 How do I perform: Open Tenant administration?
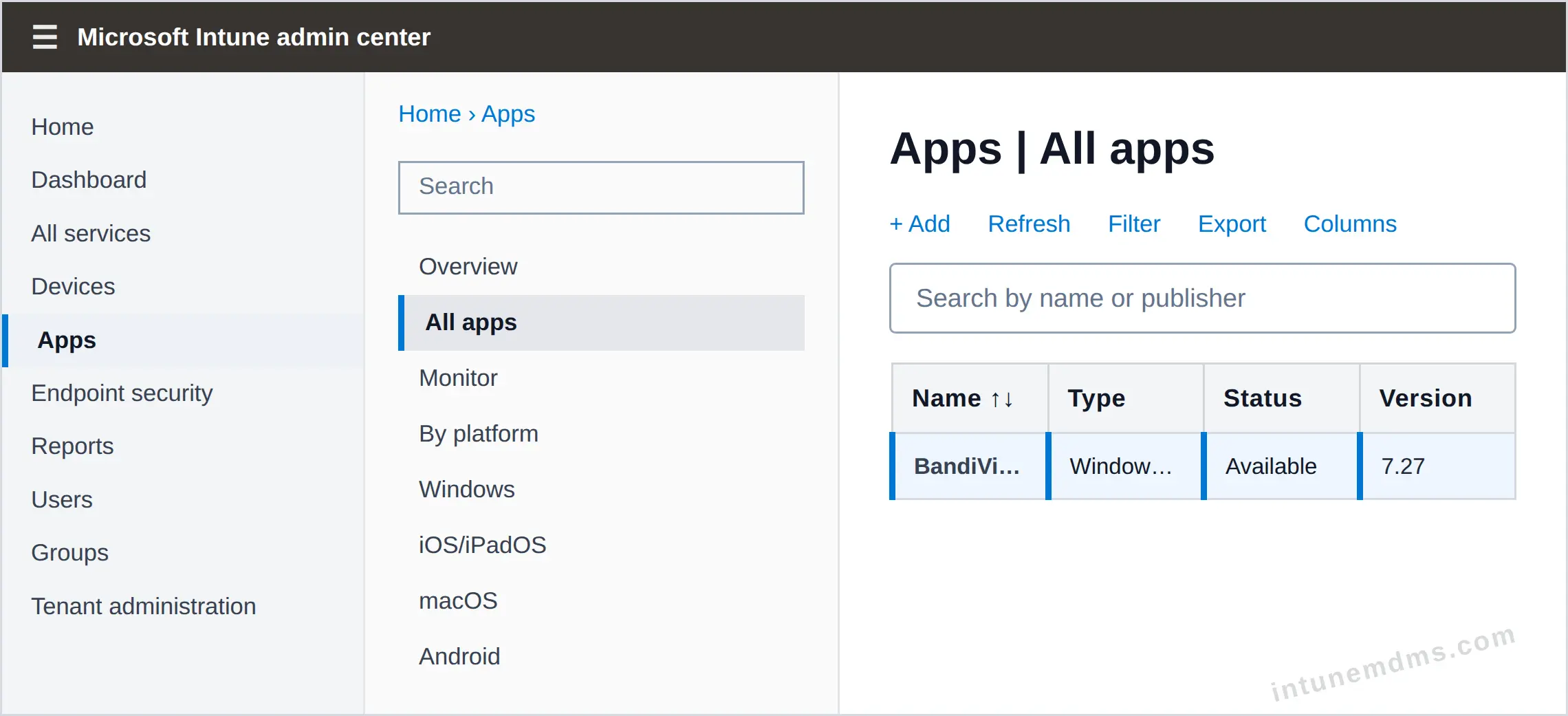click(x=143, y=606)
